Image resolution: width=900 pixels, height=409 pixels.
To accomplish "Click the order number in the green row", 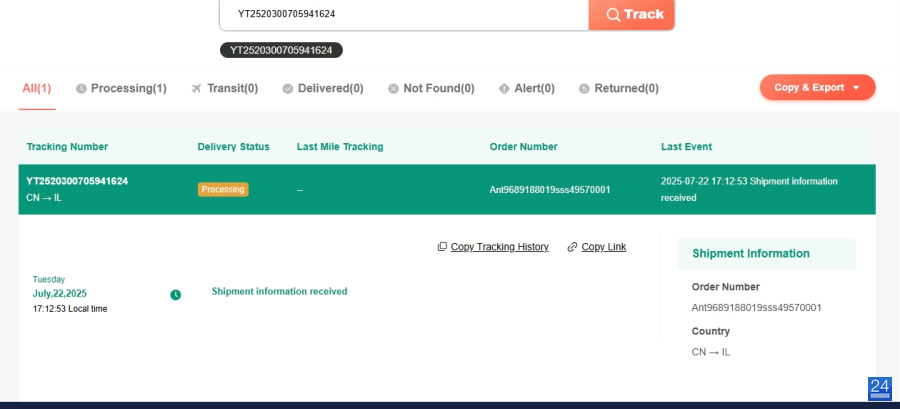I will click(x=549, y=189).
